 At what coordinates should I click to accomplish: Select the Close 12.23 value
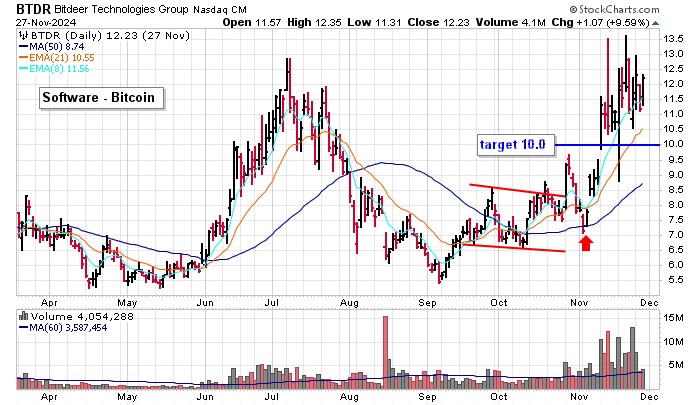[438, 22]
